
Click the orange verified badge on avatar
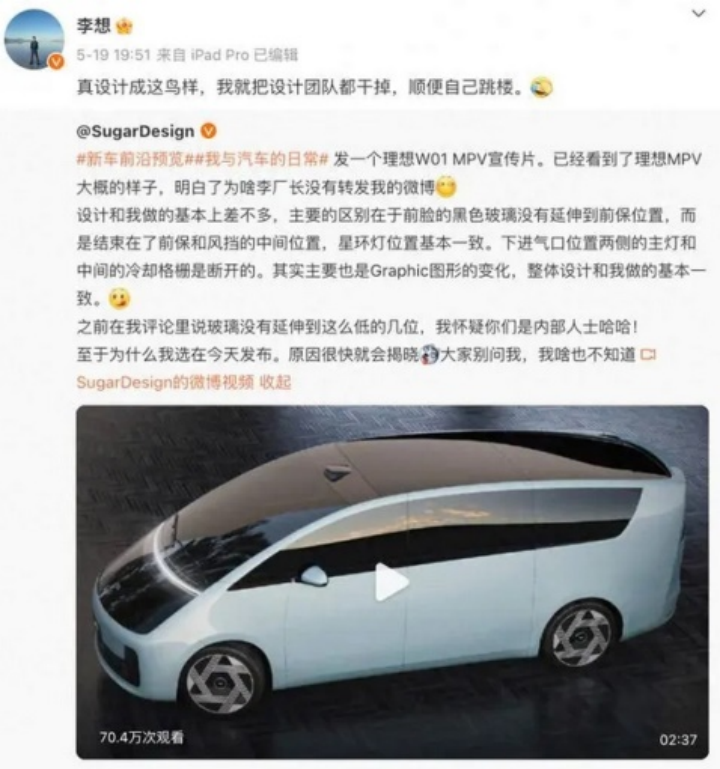pos(56,61)
